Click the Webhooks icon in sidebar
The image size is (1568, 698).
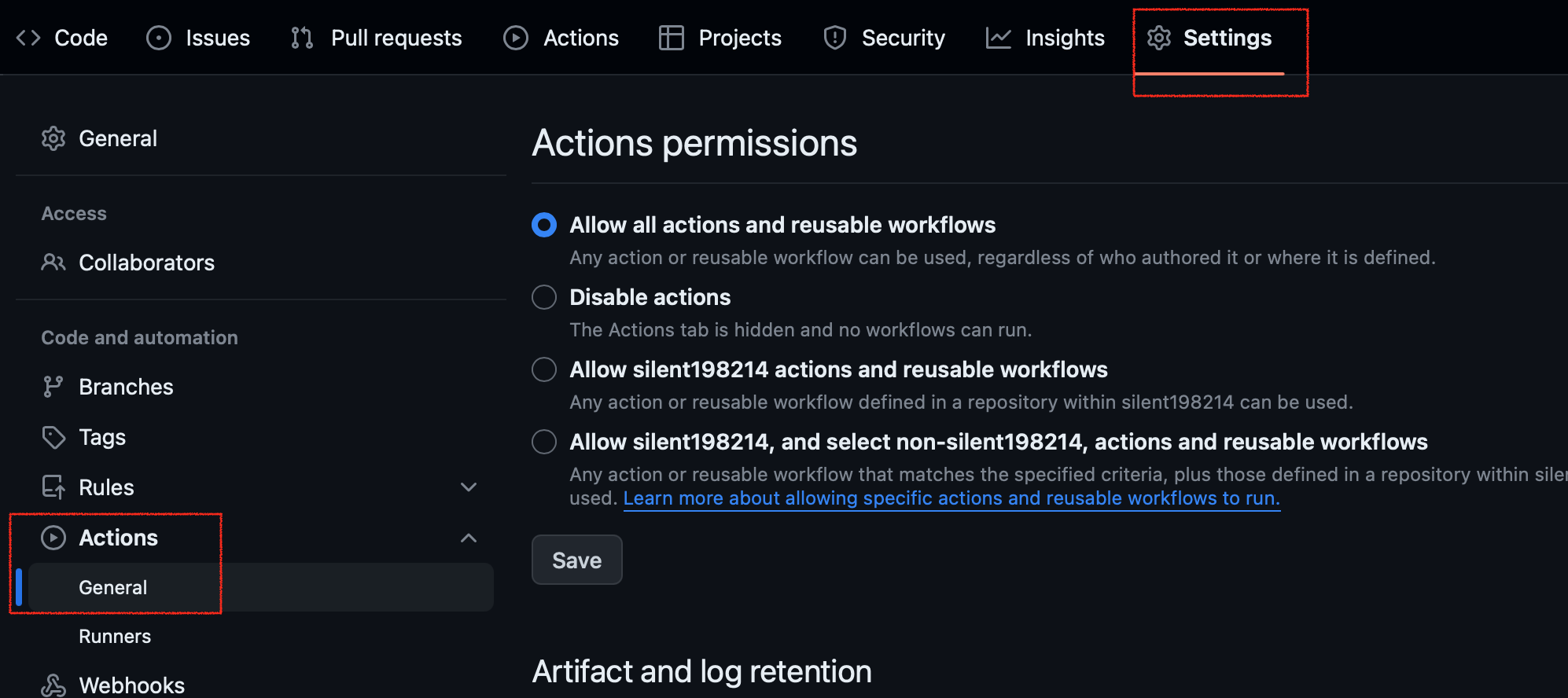(53, 685)
